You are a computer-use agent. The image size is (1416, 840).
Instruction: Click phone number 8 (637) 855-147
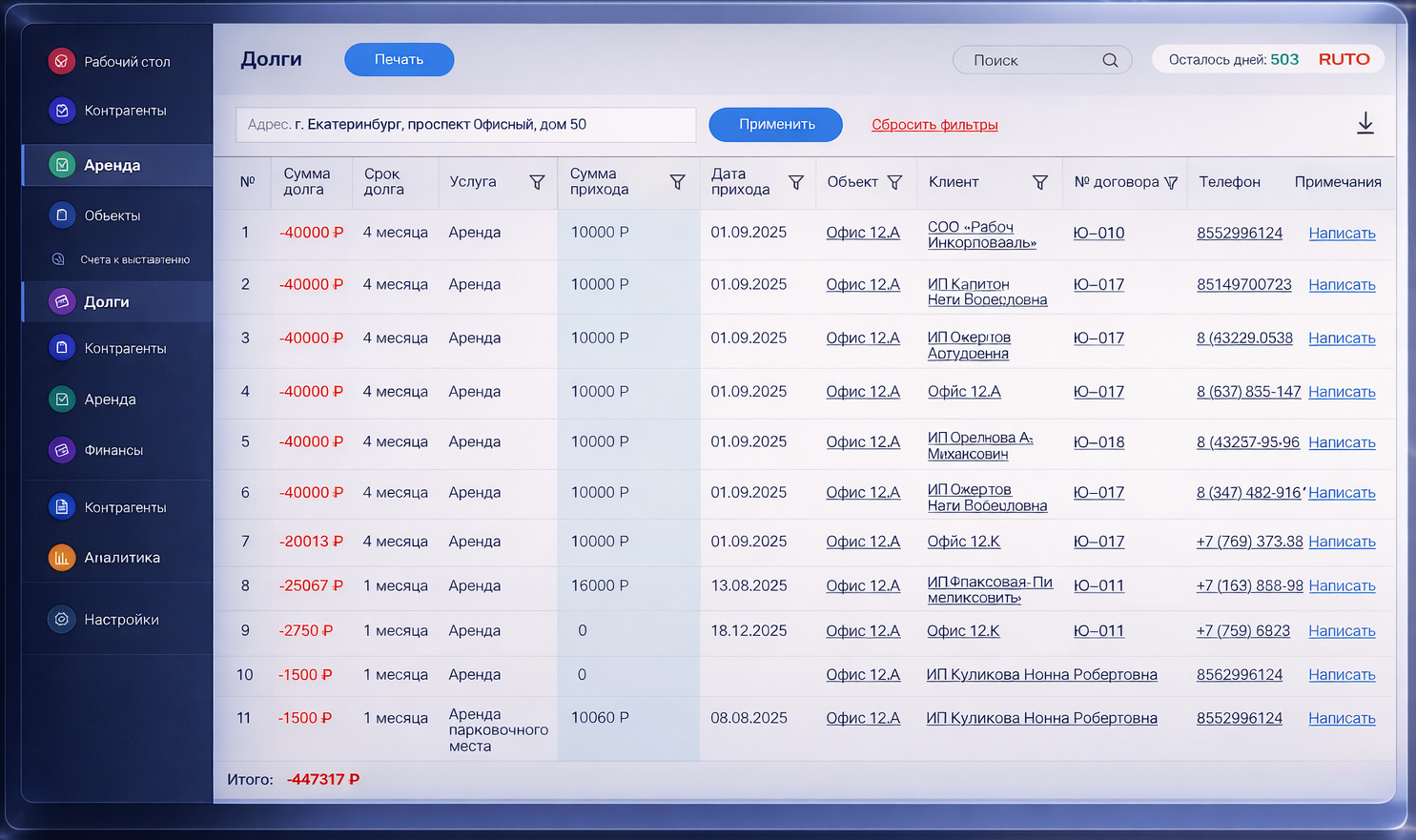coord(1249,392)
